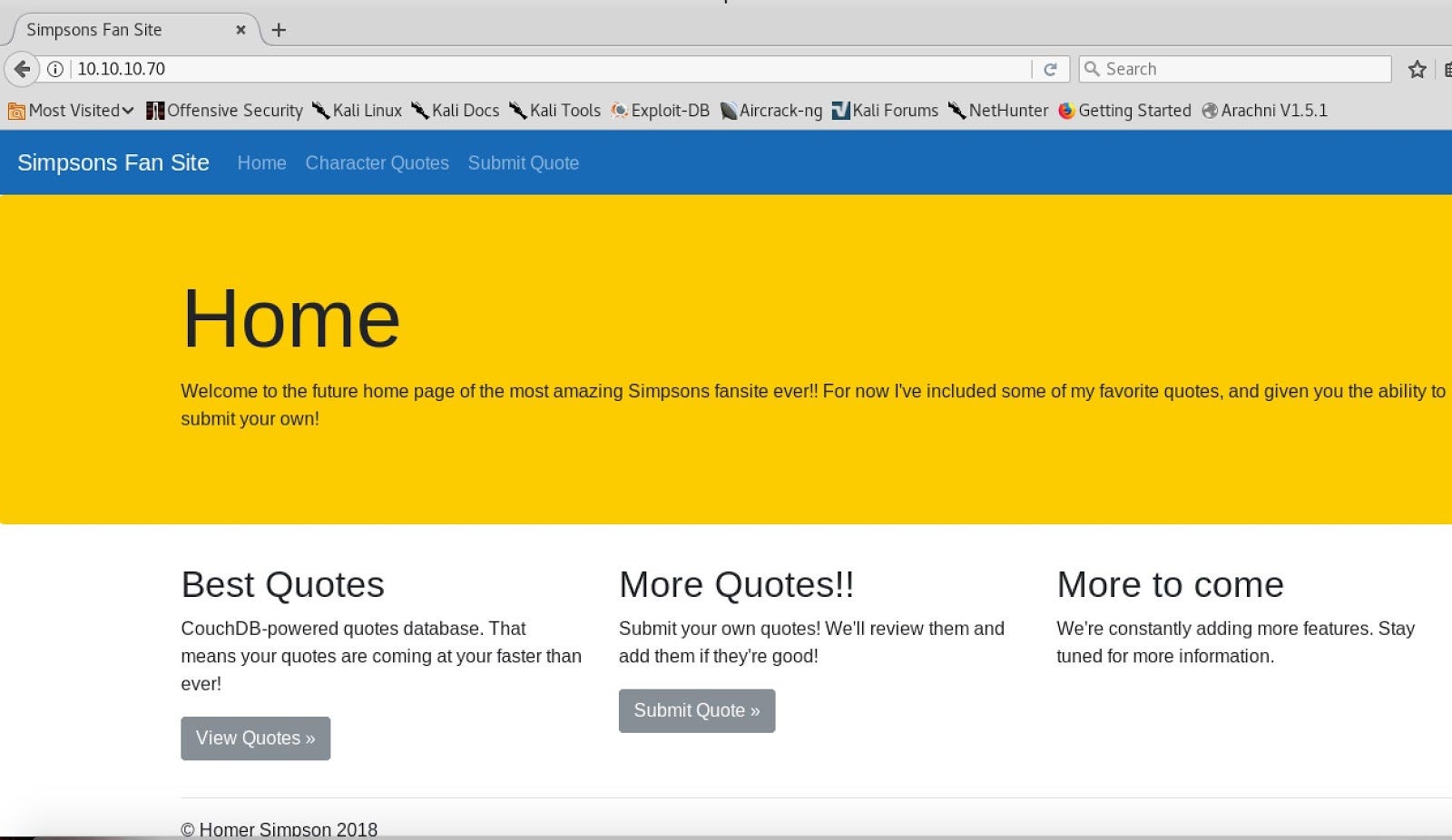Screen dimensions: 1452x840
Task: Open the Arachni V1.5.1 bookmark label
Action: click(x=1274, y=111)
